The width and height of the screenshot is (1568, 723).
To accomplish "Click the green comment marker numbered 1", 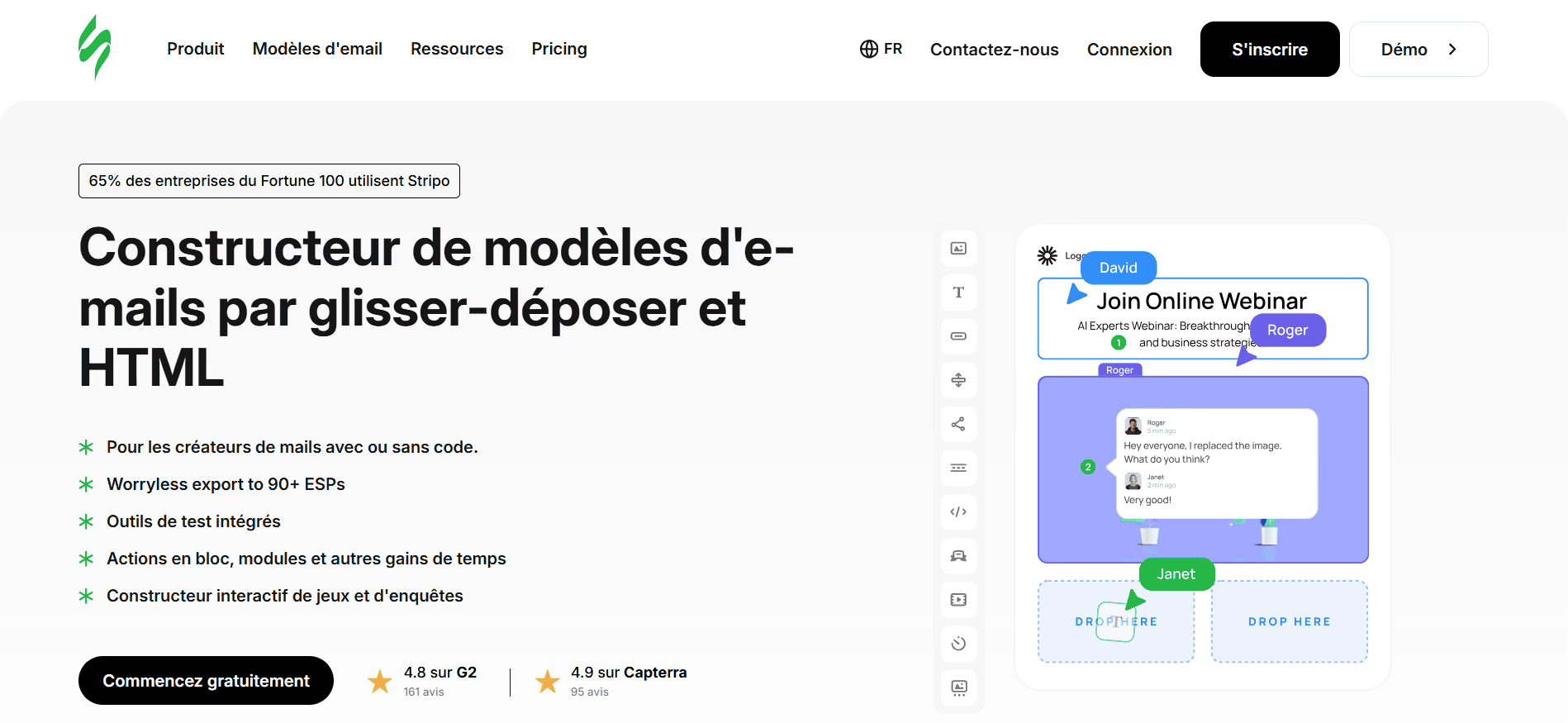I will tap(1119, 342).
